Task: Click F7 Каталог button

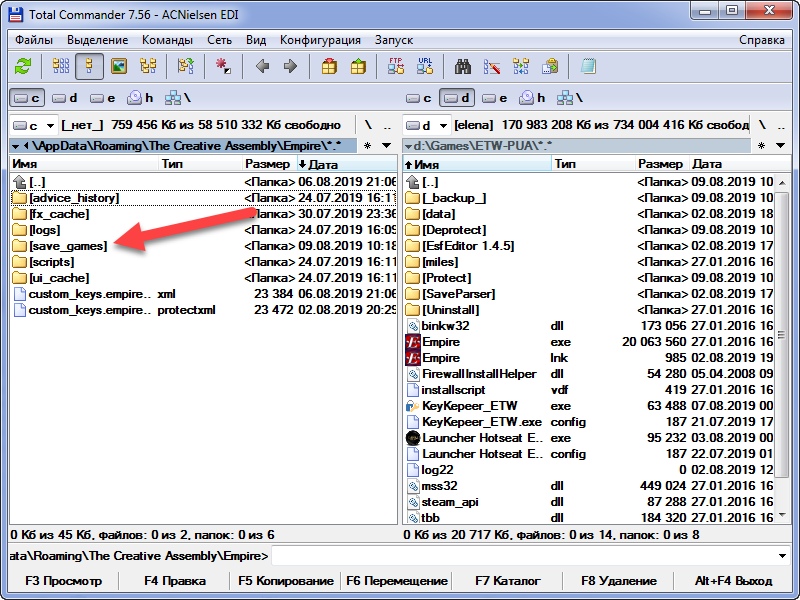Action: 508,581
